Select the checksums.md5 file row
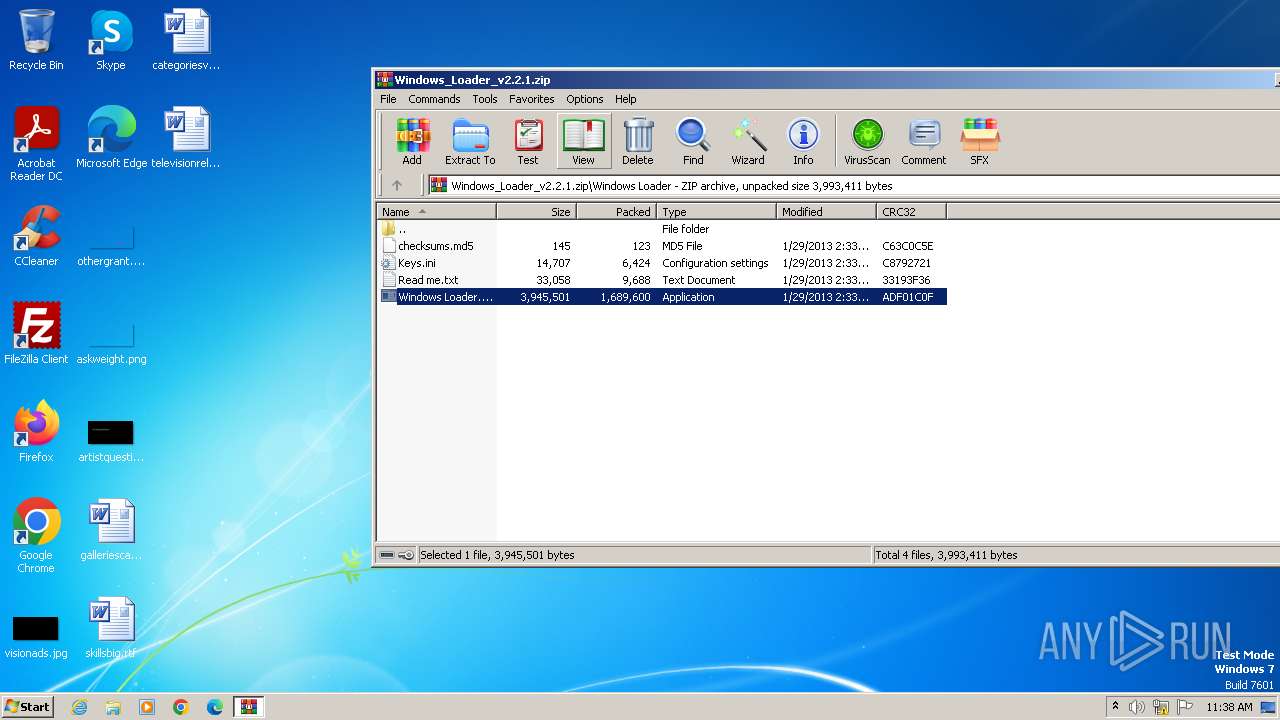 (x=662, y=246)
